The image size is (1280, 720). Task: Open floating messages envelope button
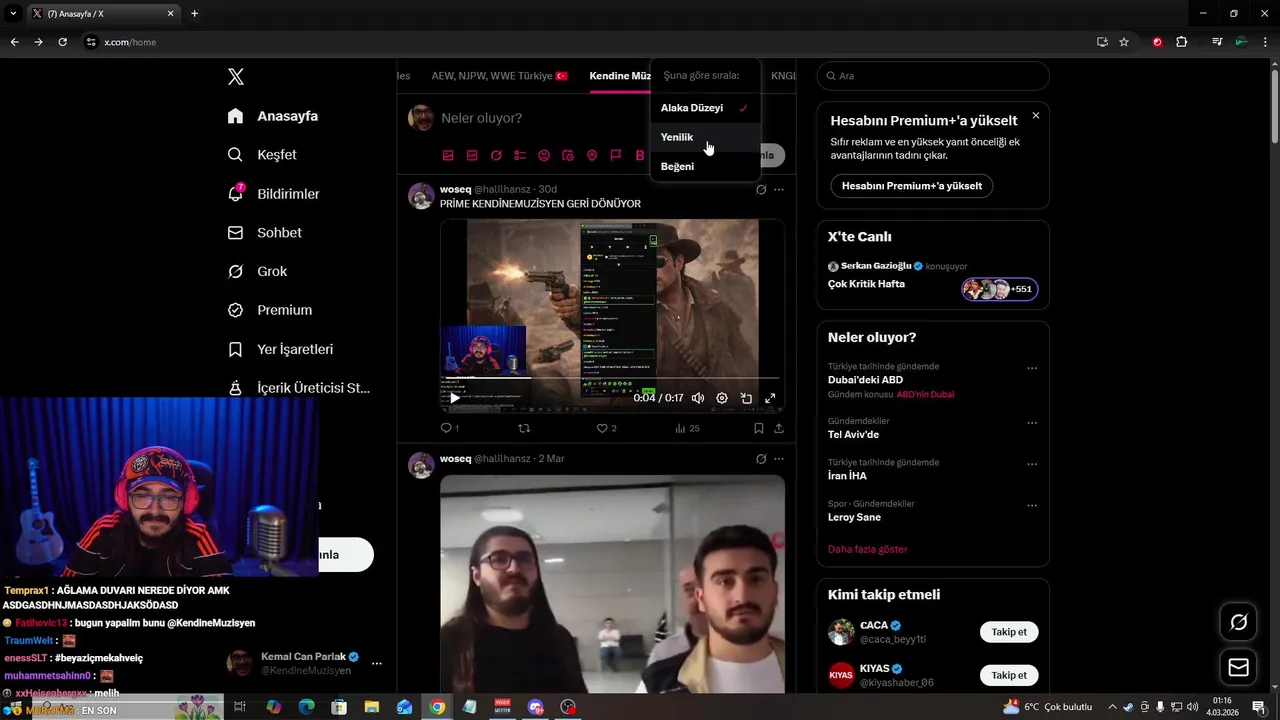point(1238,667)
